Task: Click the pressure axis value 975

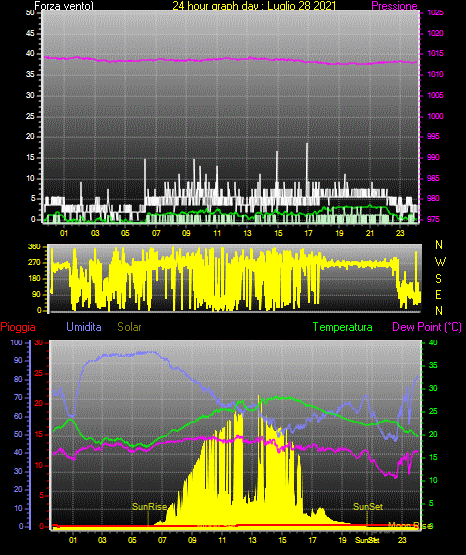Action: pyautogui.click(x=433, y=219)
